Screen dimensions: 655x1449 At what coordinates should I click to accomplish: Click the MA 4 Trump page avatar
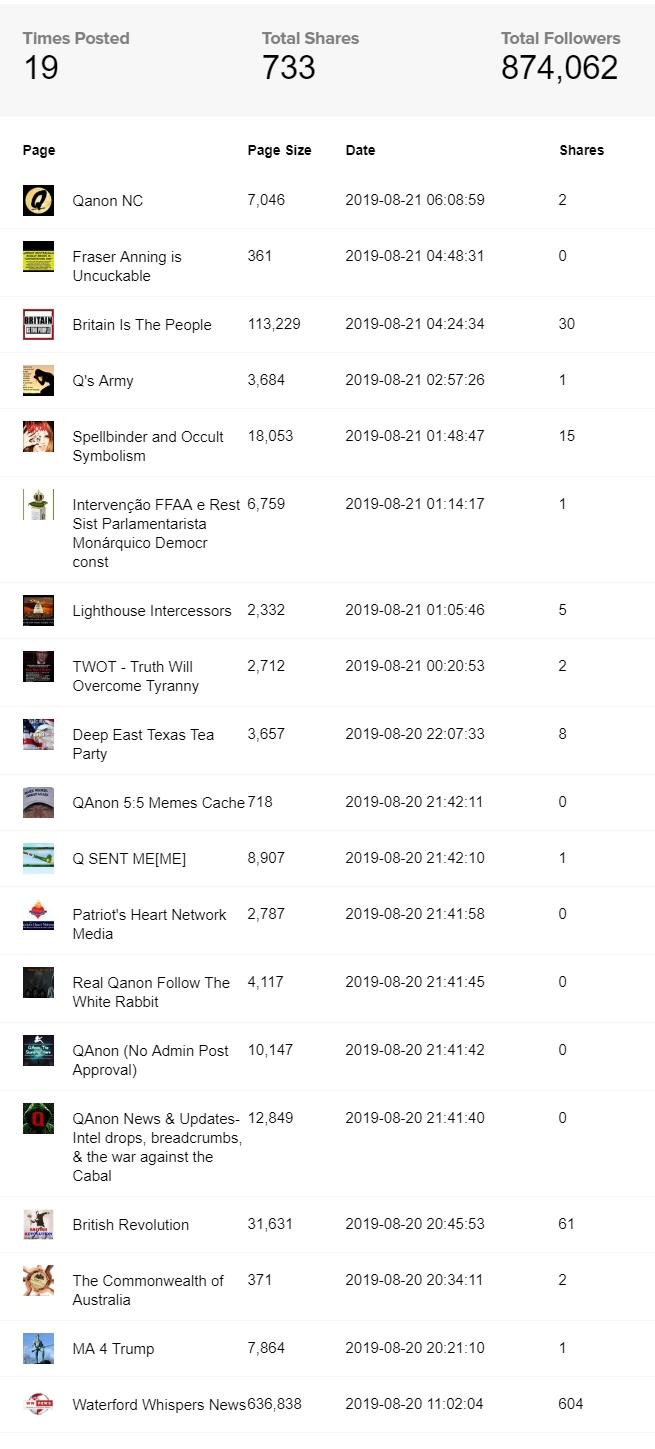tap(38, 1349)
